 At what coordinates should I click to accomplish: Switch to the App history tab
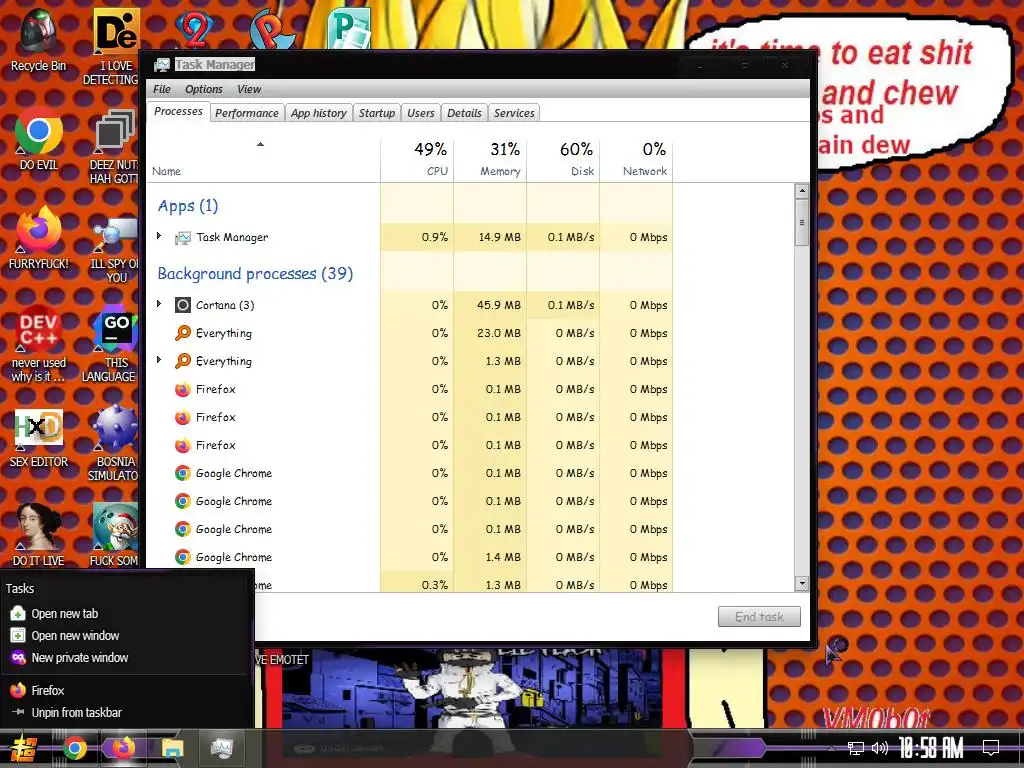(x=319, y=113)
